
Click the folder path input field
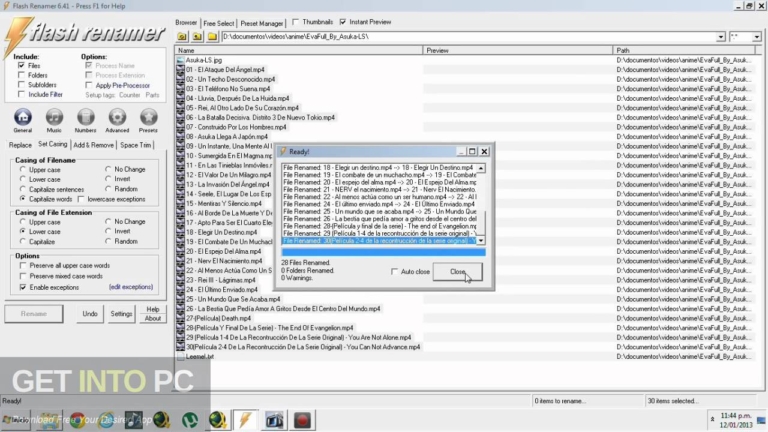tap(468, 37)
